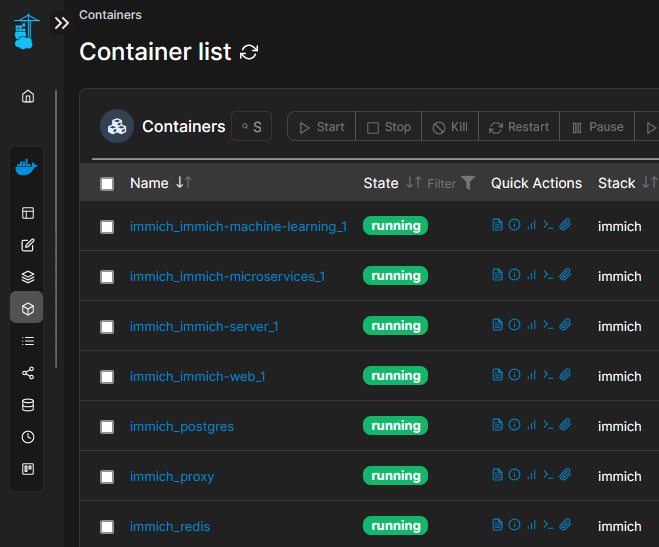Select the Docker environment whale icon

click(26, 167)
